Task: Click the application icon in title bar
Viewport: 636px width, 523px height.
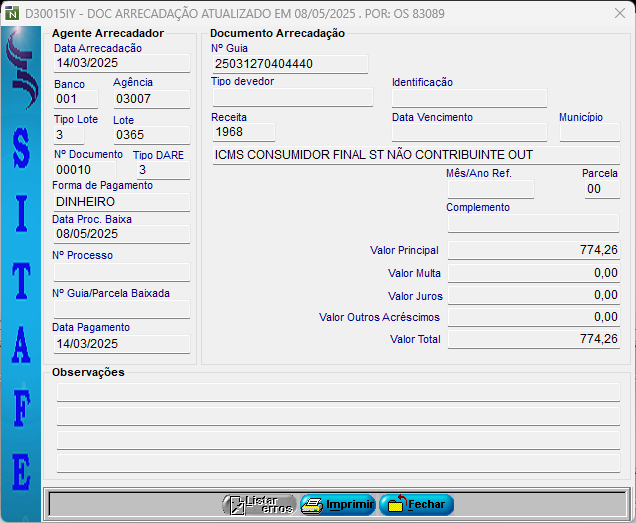Action: (x=12, y=14)
